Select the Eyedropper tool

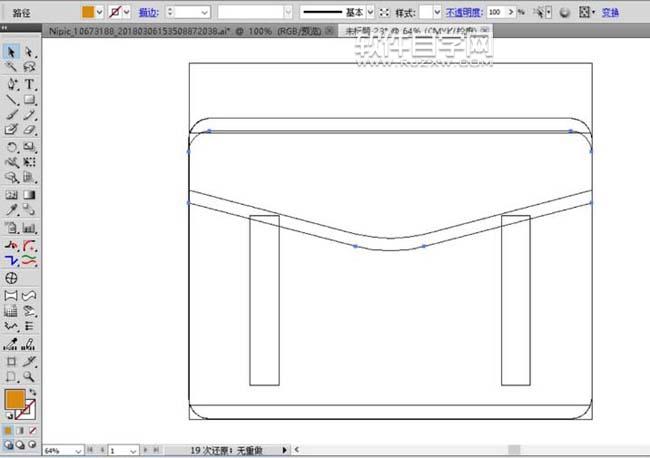pyautogui.click(x=12, y=211)
